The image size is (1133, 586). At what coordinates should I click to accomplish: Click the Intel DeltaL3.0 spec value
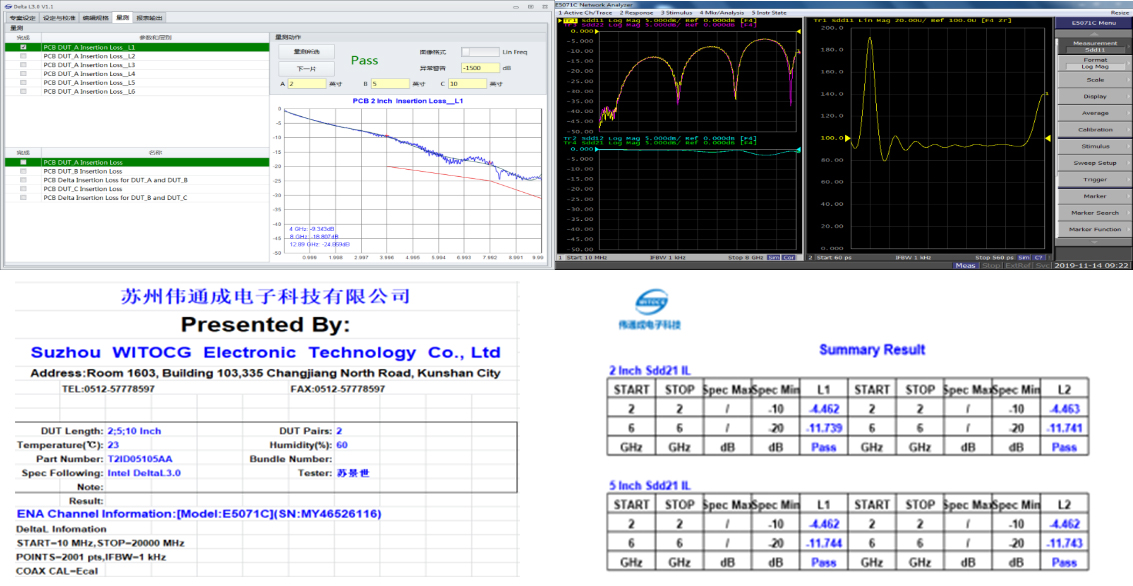145,473
